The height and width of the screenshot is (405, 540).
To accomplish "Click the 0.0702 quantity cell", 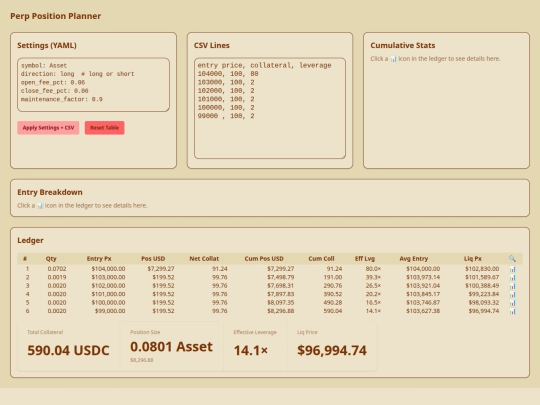I will (57, 269).
